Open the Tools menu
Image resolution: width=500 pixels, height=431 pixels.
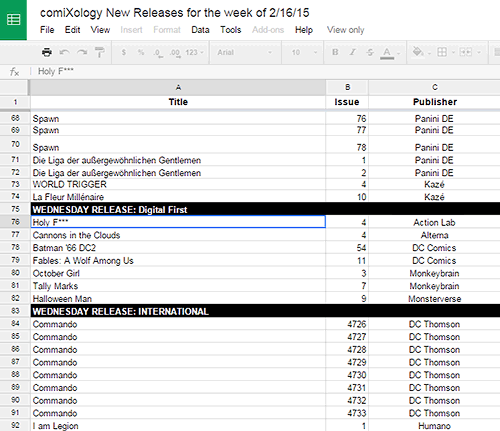coord(231,30)
